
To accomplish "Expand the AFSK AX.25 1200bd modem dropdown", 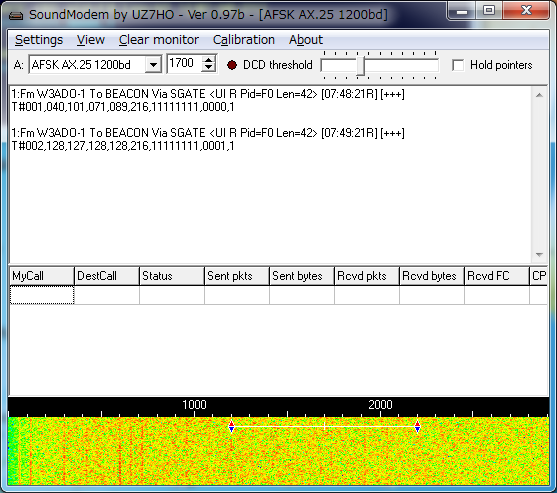I will click(x=153, y=65).
